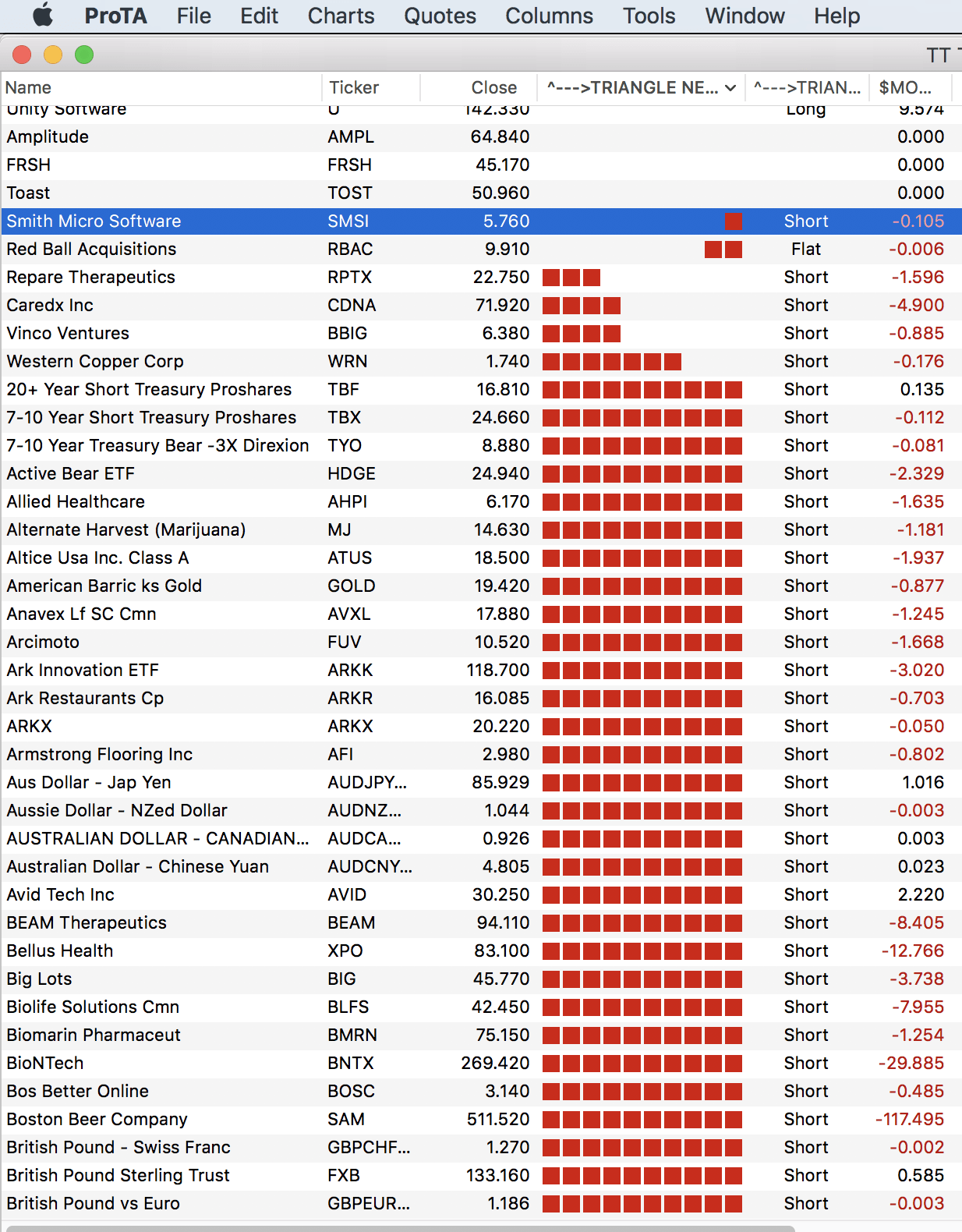Select the Smith Micro Software row
The height and width of the screenshot is (1232, 962).
click(481, 221)
